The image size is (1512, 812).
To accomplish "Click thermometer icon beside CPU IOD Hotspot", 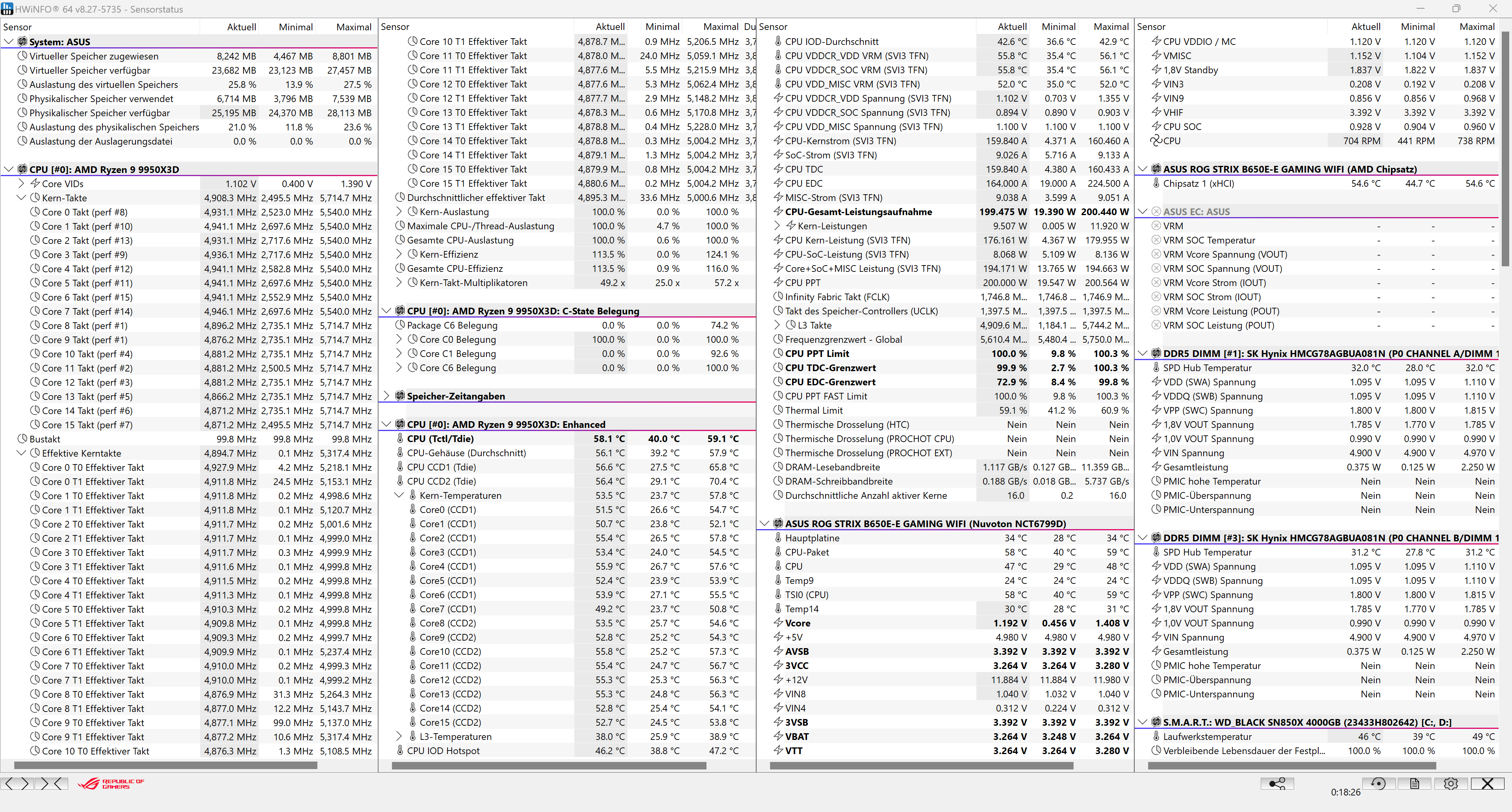I will pyautogui.click(x=400, y=751).
